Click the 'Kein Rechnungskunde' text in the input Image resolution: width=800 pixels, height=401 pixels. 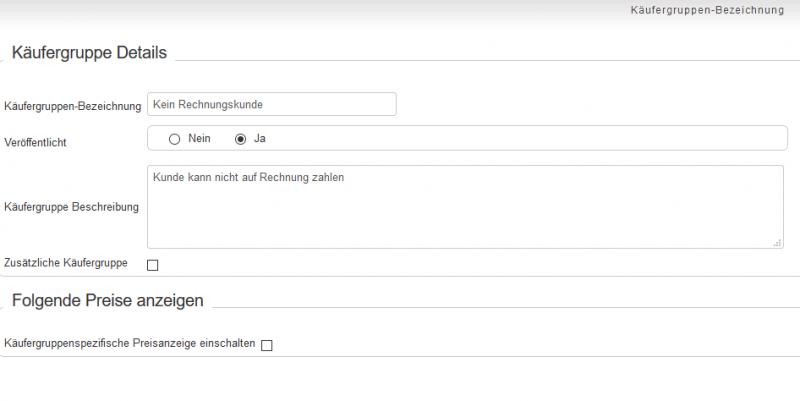(207, 104)
